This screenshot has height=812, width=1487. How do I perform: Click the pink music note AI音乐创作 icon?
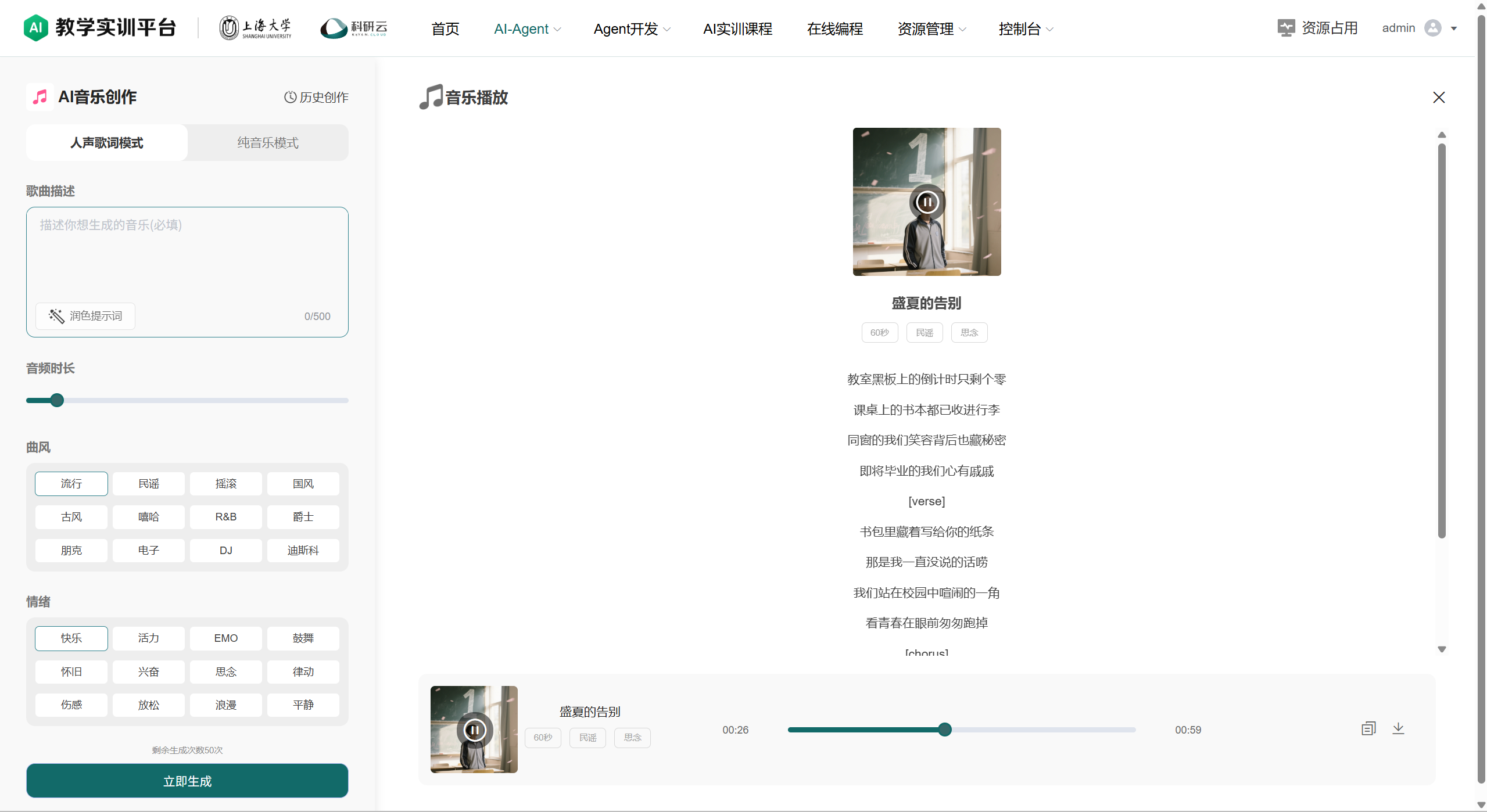point(40,96)
